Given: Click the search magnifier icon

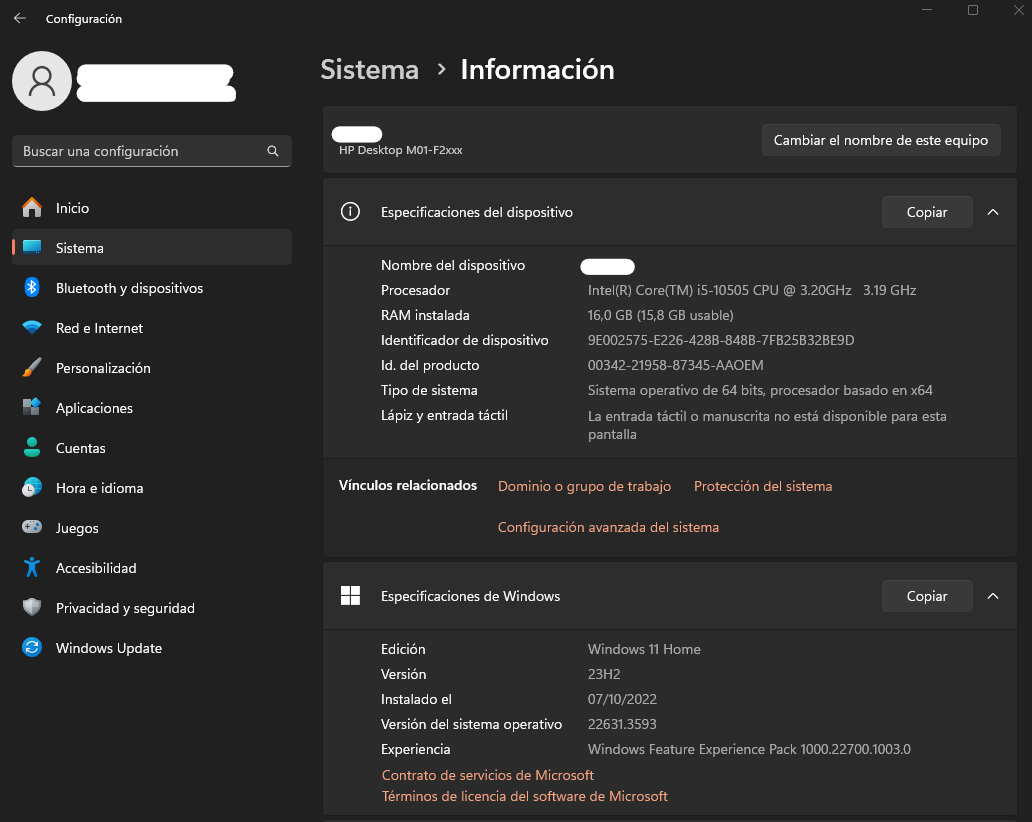Looking at the screenshot, I should tap(272, 151).
